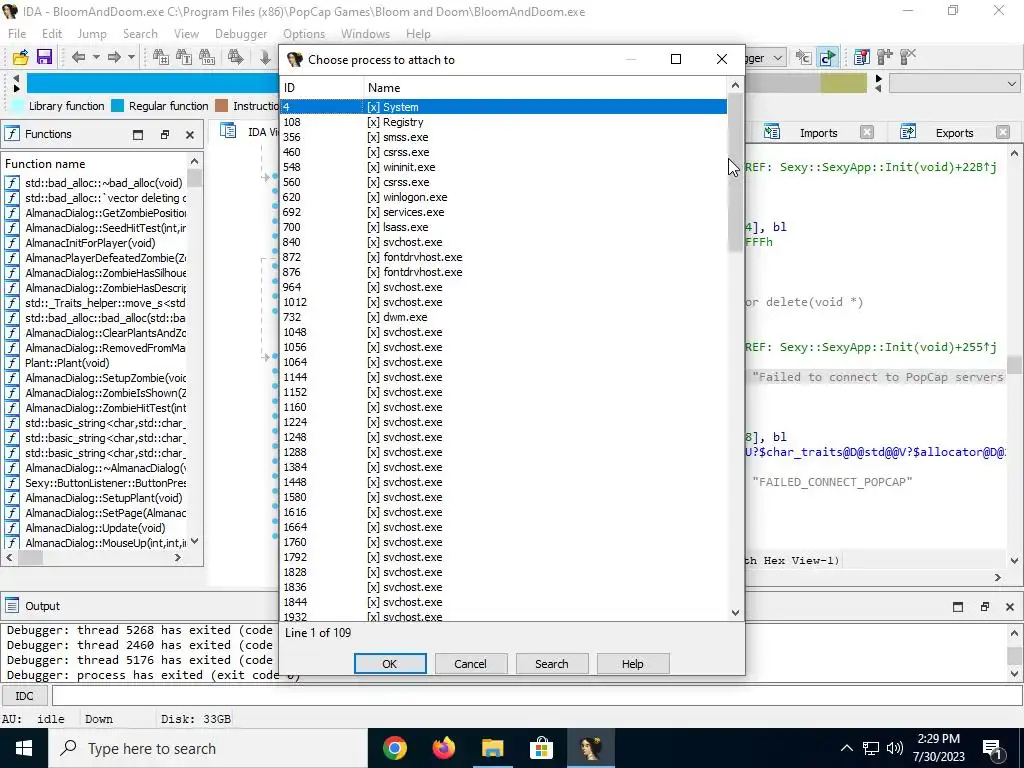Click the Library function color swatch
The width and height of the screenshot is (1024, 768).
17,106
